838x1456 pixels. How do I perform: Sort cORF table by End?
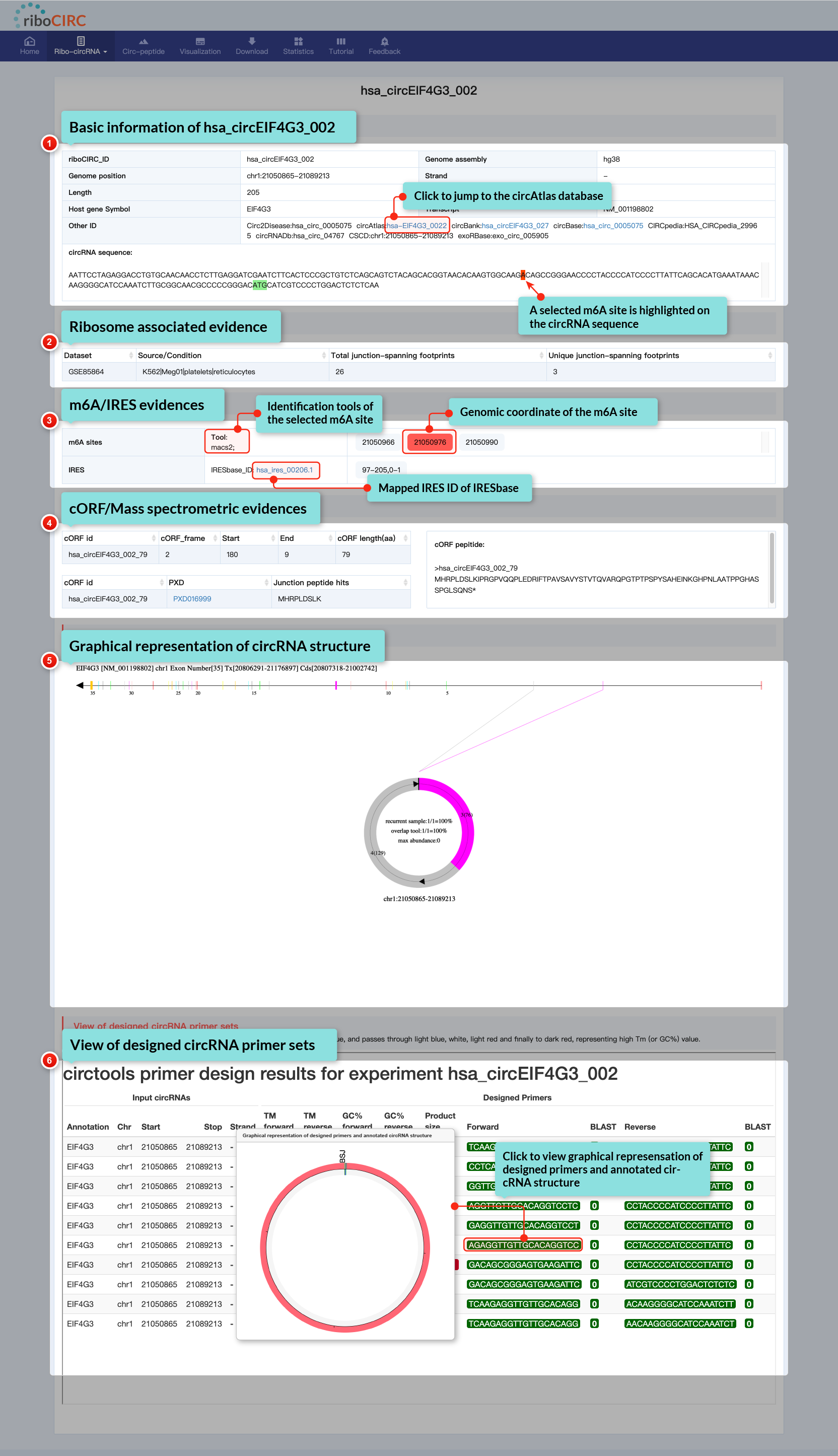[x=306, y=538]
